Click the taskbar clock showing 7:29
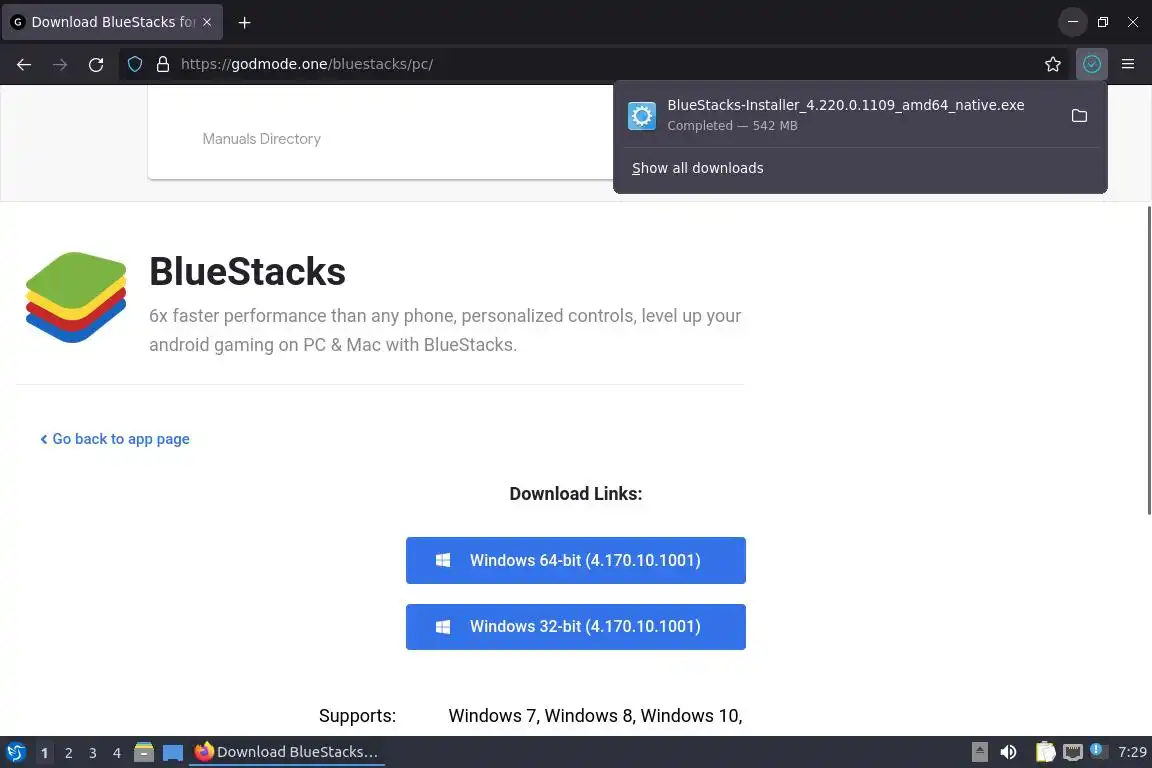 coord(1132,752)
